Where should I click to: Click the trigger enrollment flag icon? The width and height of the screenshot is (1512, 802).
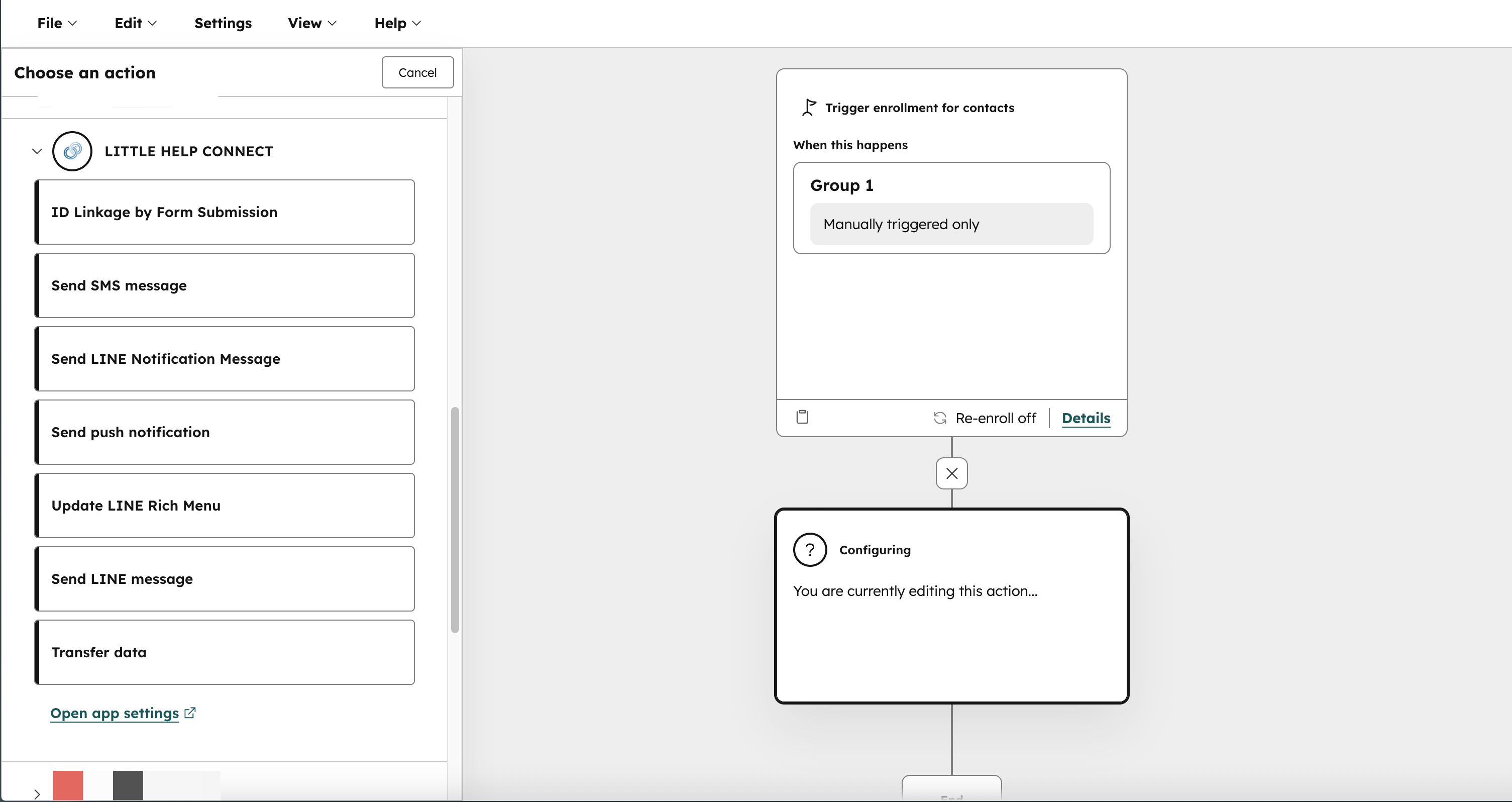[808, 107]
